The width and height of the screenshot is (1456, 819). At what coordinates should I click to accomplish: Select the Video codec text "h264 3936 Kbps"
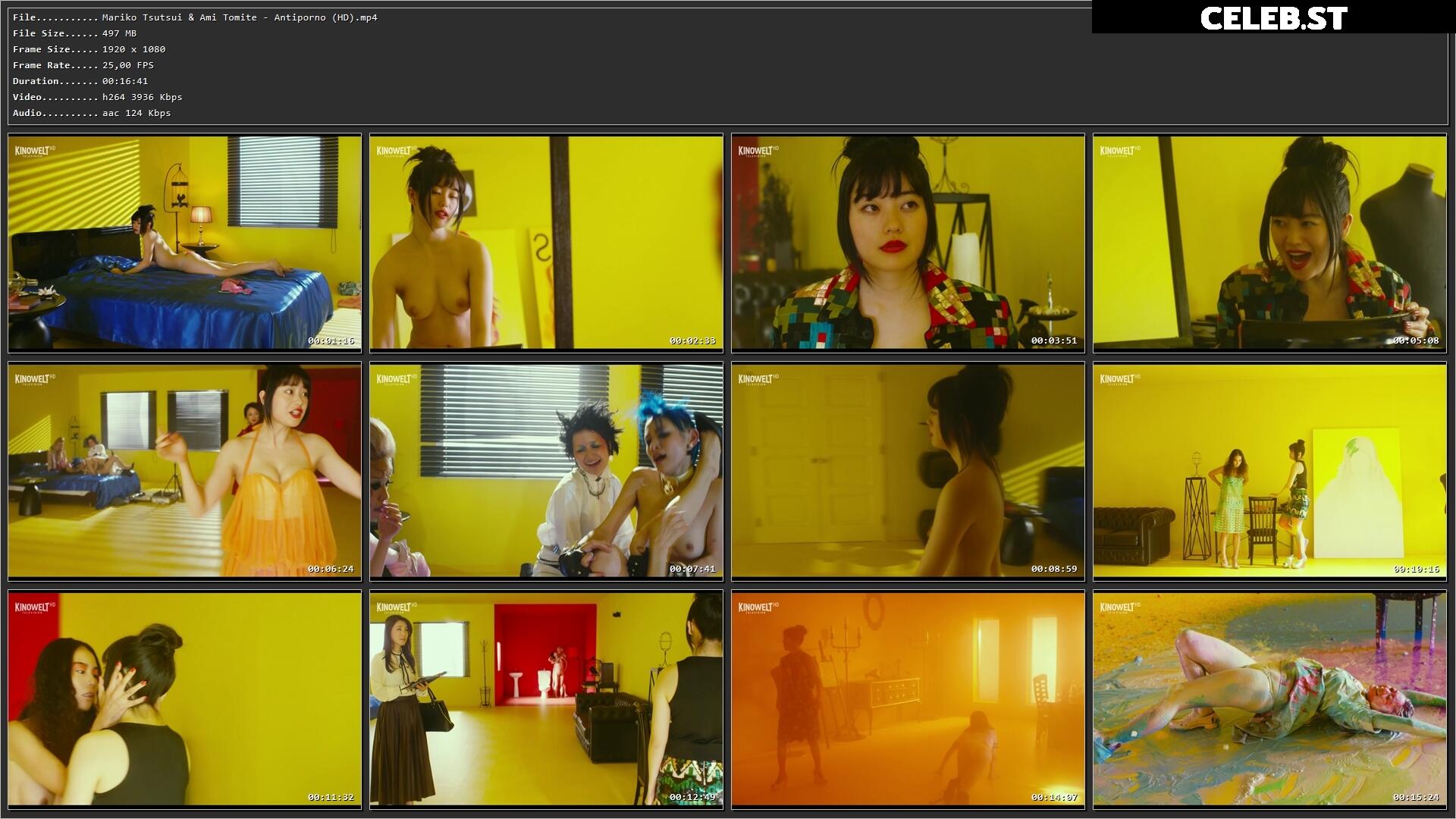coord(143,97)
